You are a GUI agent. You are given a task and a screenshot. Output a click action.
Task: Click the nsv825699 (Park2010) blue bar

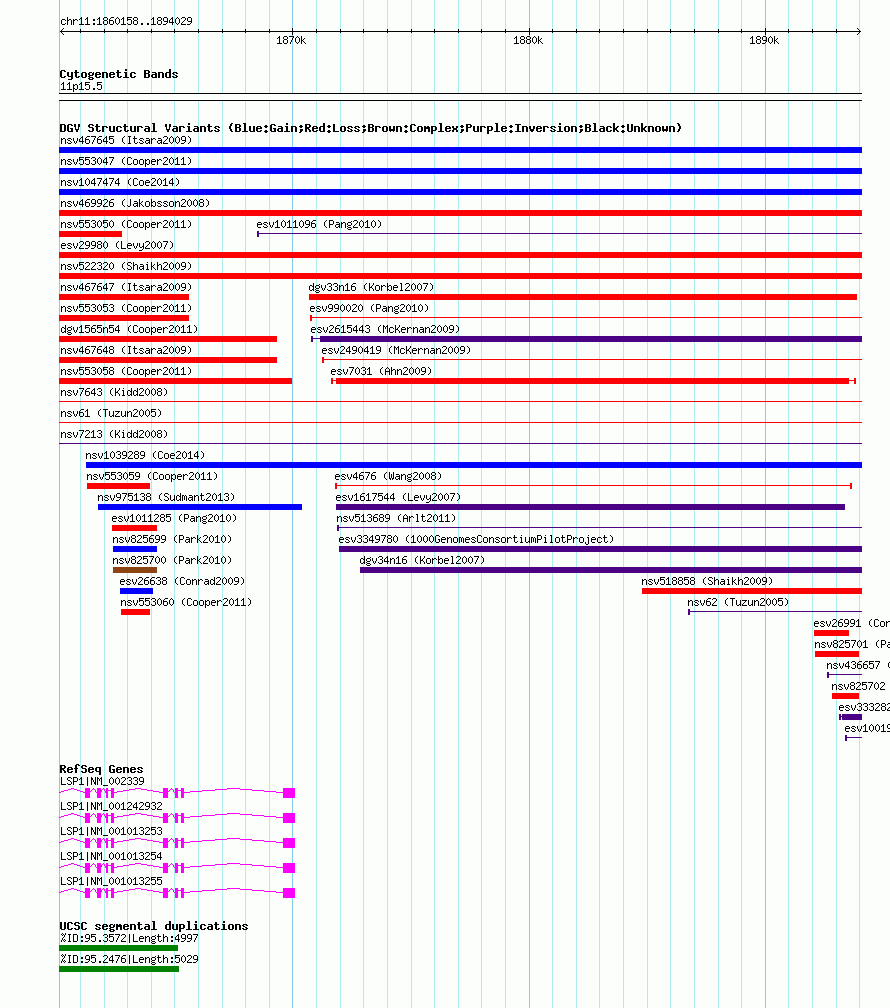click(x=134, y=549)
